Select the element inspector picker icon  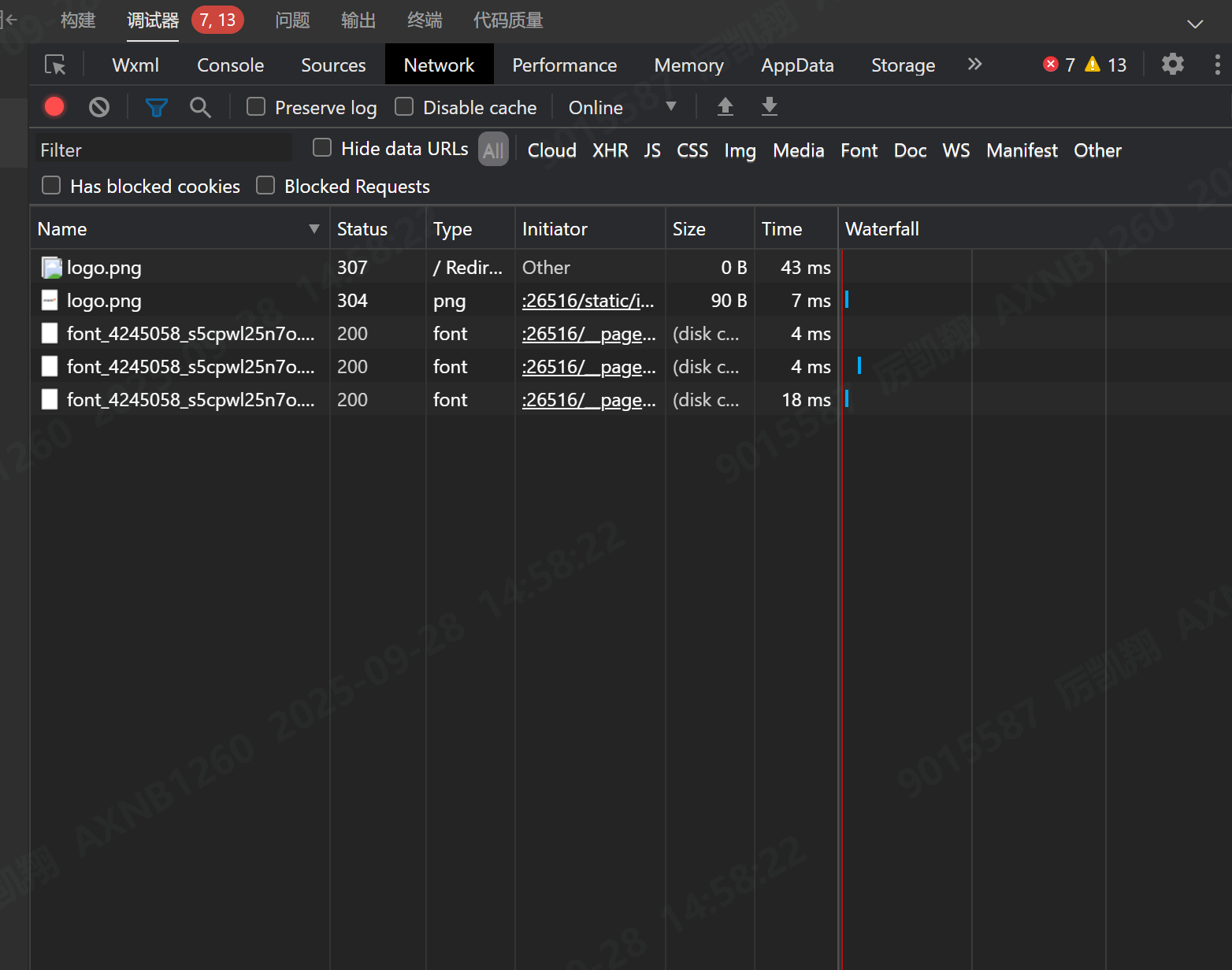(x=55, y=65)
